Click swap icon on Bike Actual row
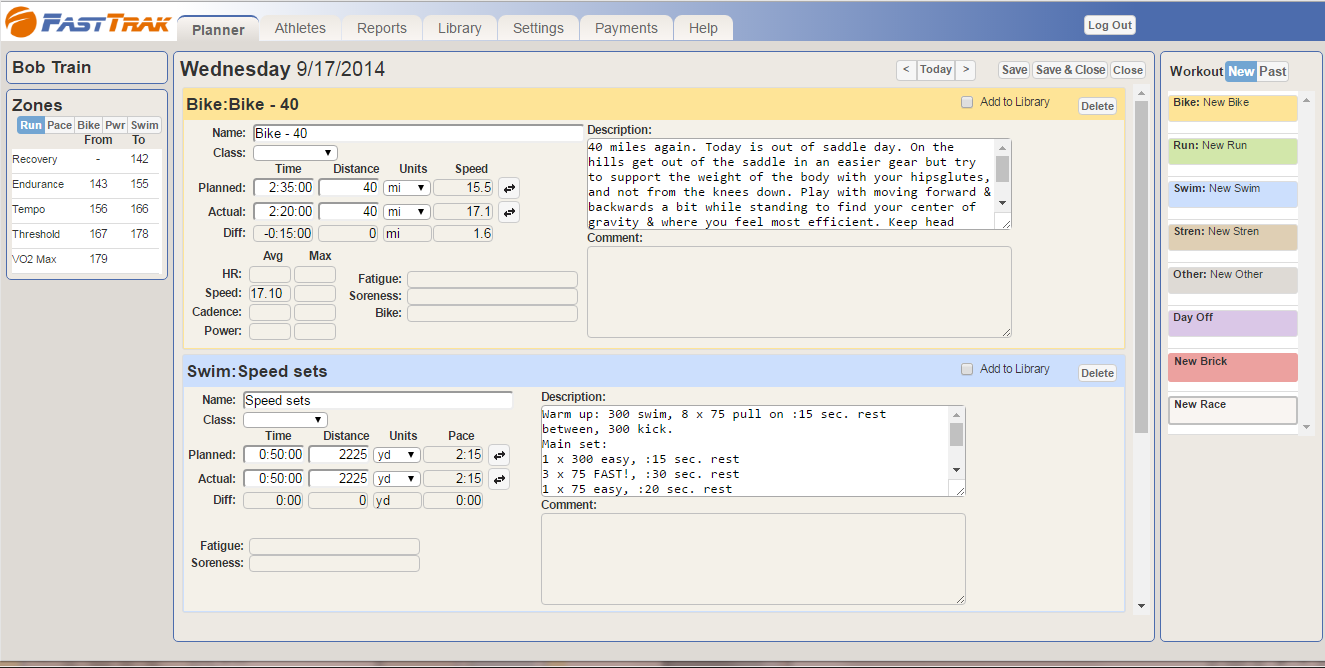The height and width of the screenshot is (668, 1325). [508, 212]
